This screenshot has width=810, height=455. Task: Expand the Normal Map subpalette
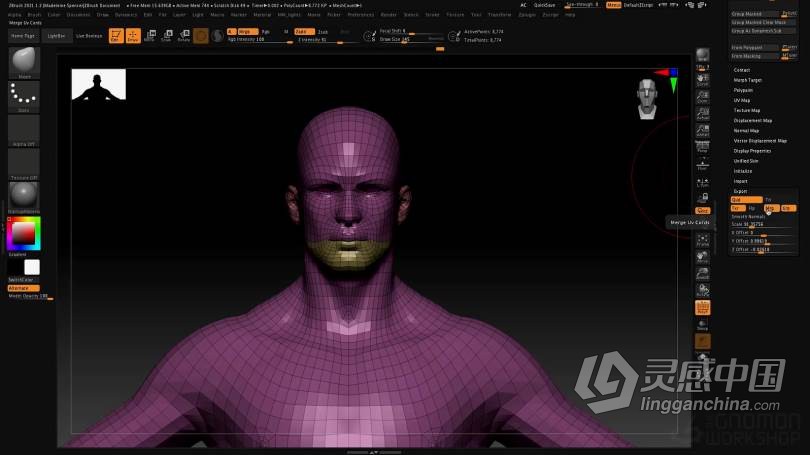[x=746, y=131]
